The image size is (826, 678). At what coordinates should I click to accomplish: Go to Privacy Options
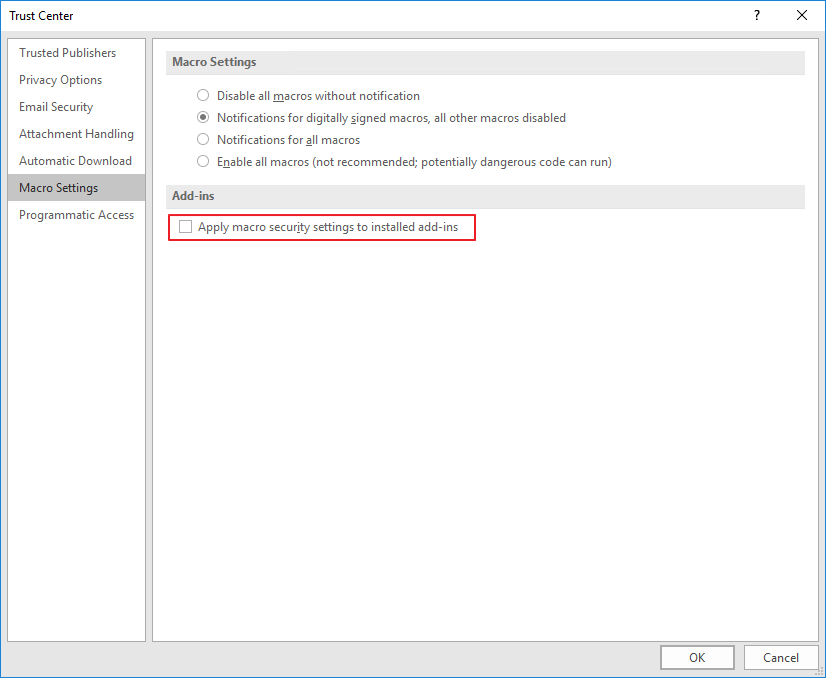tap(76, 80)
